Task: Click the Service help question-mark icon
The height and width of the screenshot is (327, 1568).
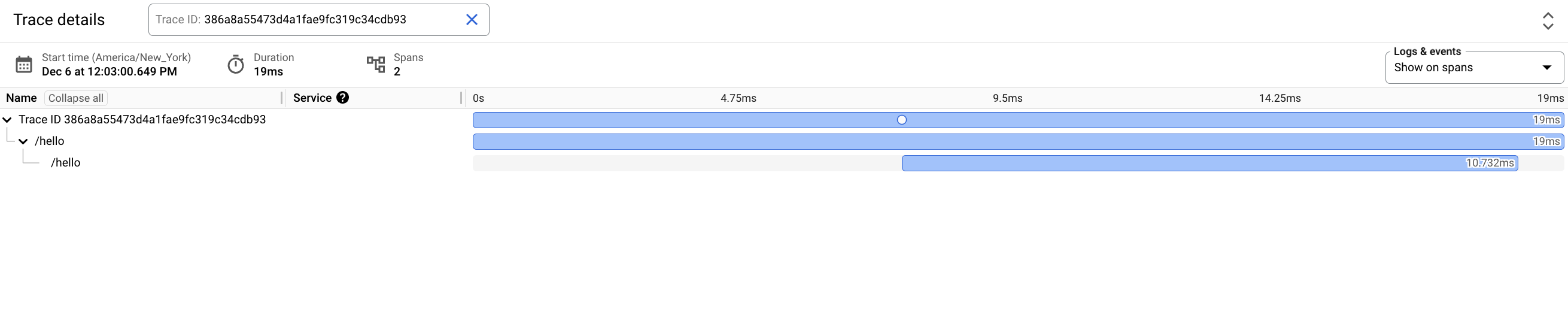Action: [x=343, y=98]
